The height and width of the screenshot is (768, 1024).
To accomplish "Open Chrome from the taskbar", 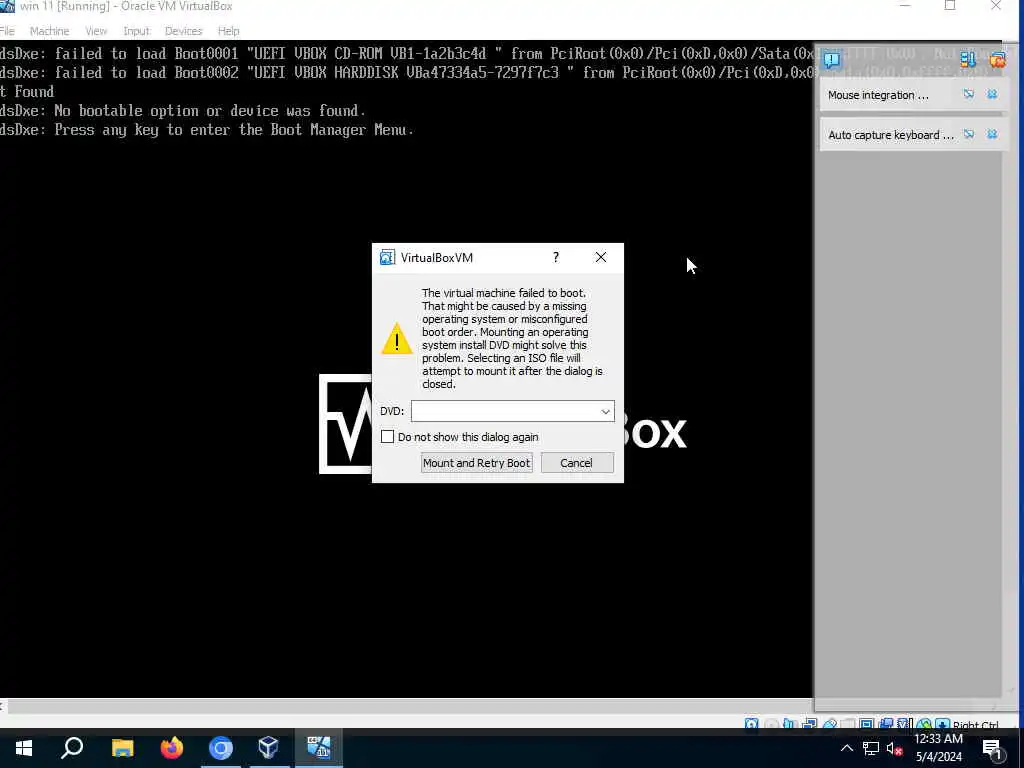I will pos(221,748).
